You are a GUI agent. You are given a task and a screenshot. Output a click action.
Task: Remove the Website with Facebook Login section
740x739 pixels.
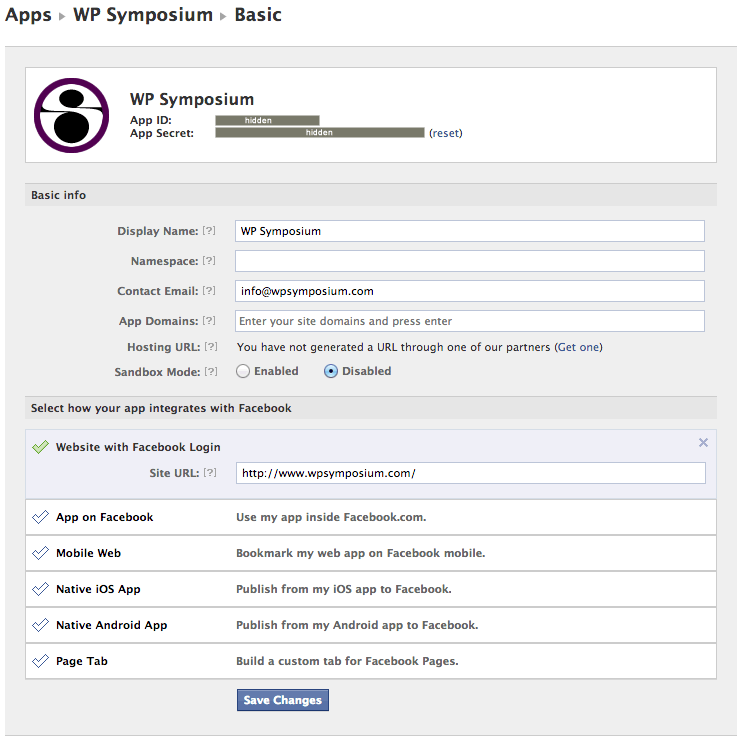tap(703, 443)
